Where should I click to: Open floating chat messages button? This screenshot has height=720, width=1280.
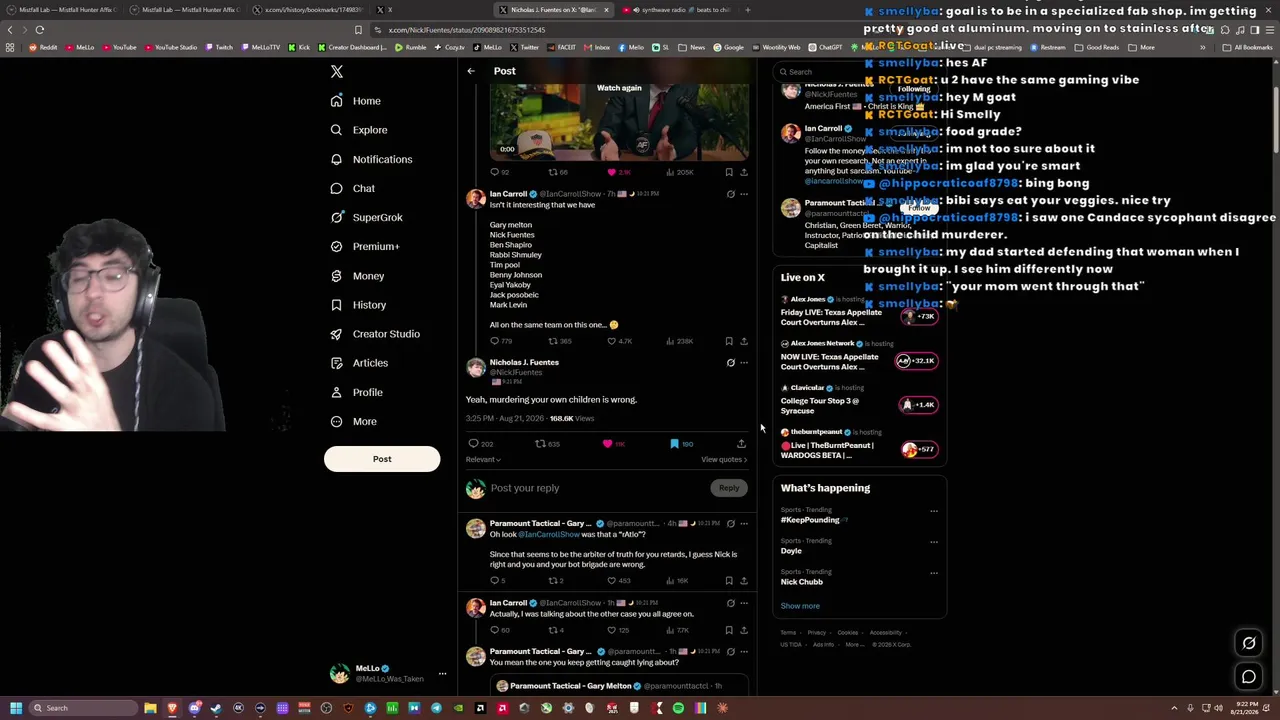pyautogui.click(x=1249, y=677)
